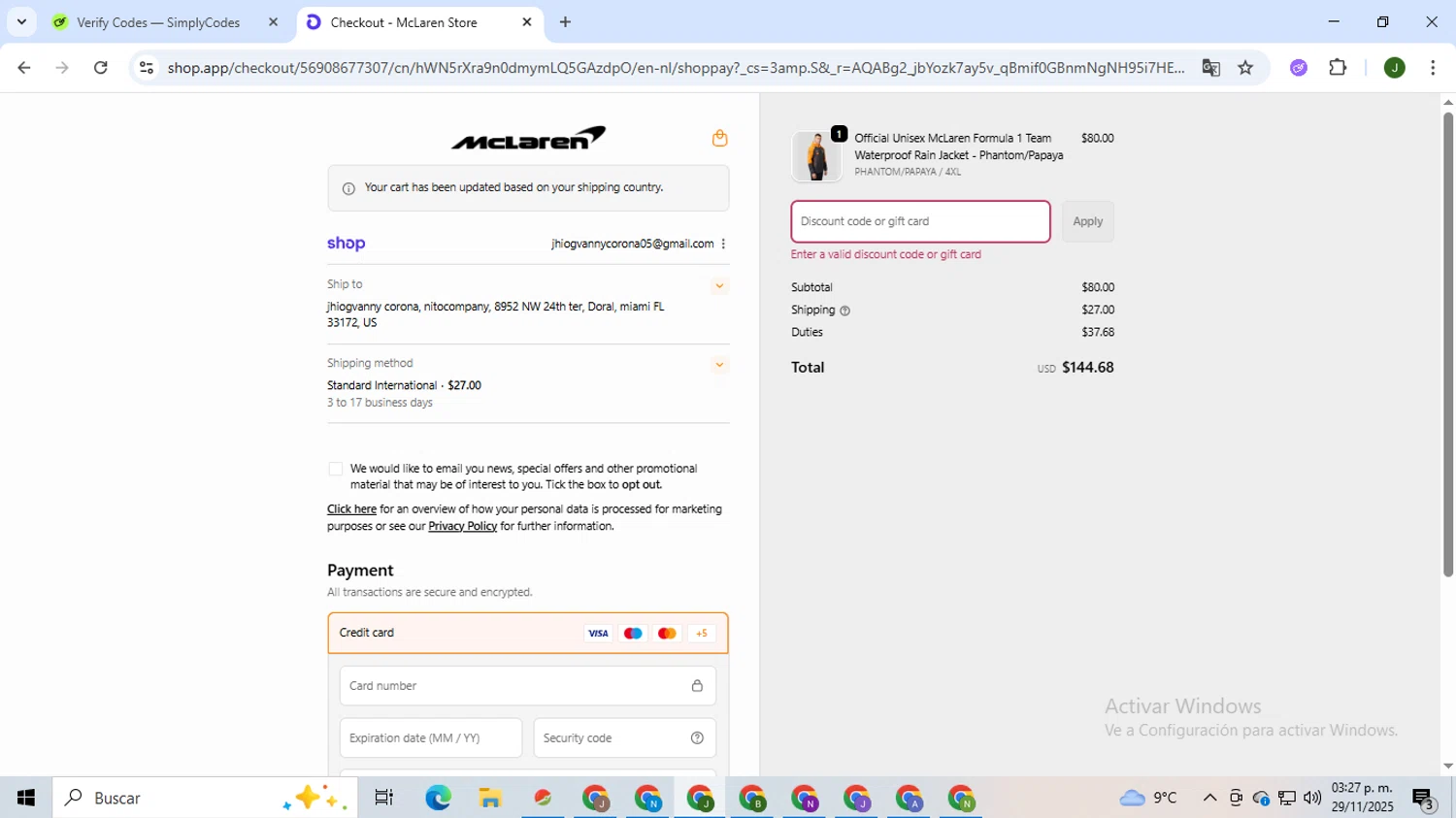Click the weather 9°C widget

(x=1148, y=798)
